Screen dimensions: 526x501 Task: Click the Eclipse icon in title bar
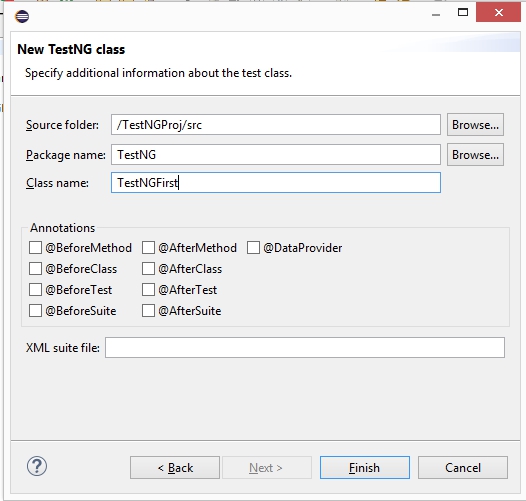pos(22,16)
